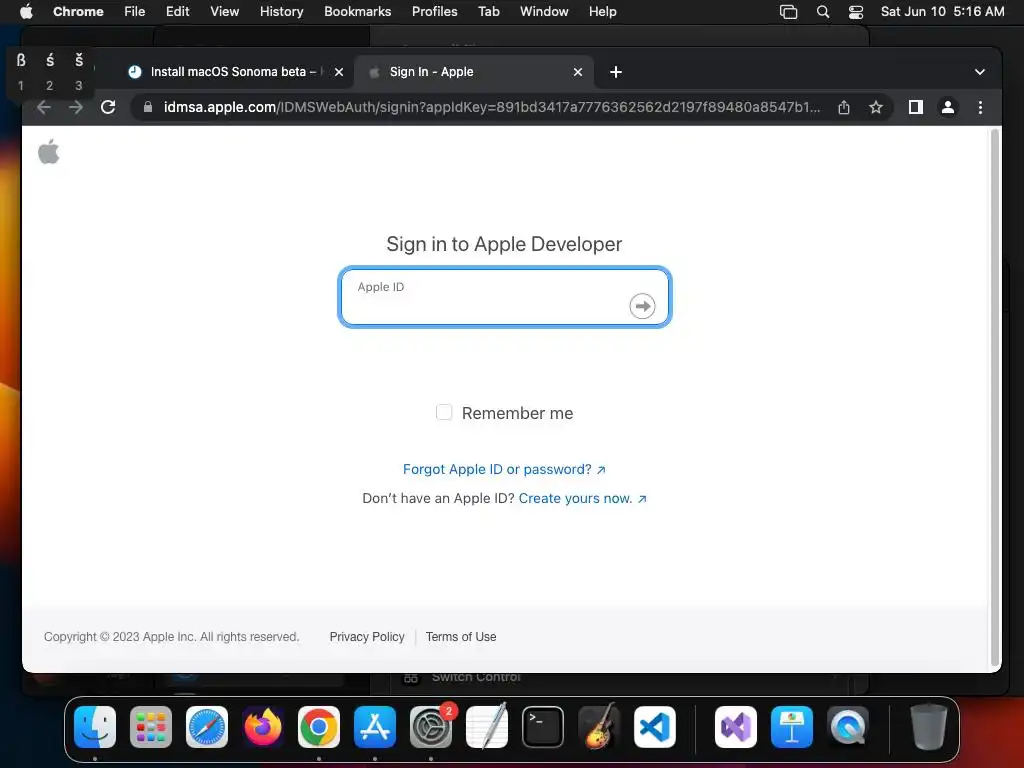Viewport: 1024px width, 768px height.
Task: Focus the Apple ID input field
Action: [x=505, y=297]
